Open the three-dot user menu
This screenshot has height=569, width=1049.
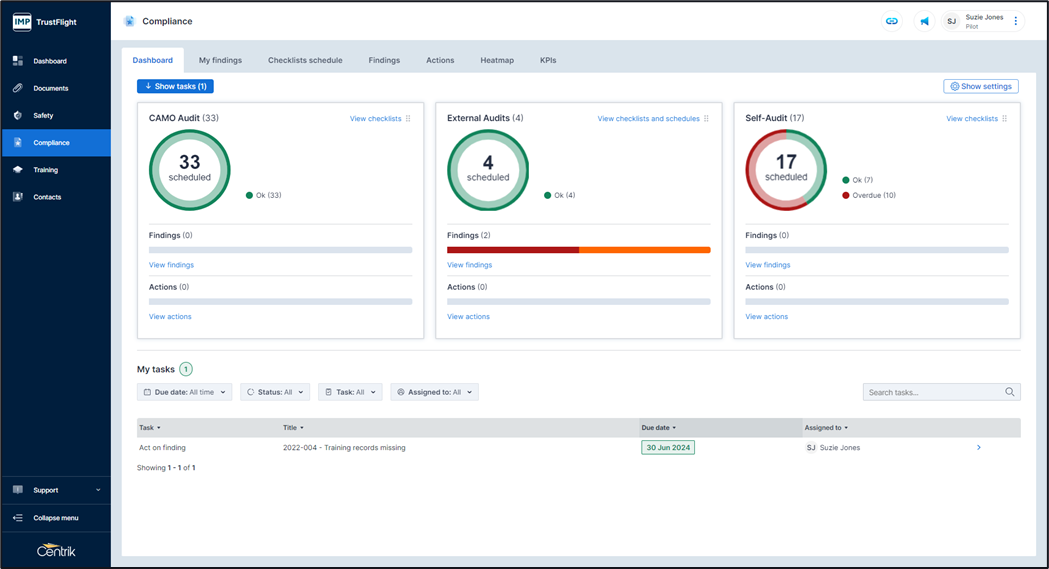pyautogui.click(x=1016, y=21)
